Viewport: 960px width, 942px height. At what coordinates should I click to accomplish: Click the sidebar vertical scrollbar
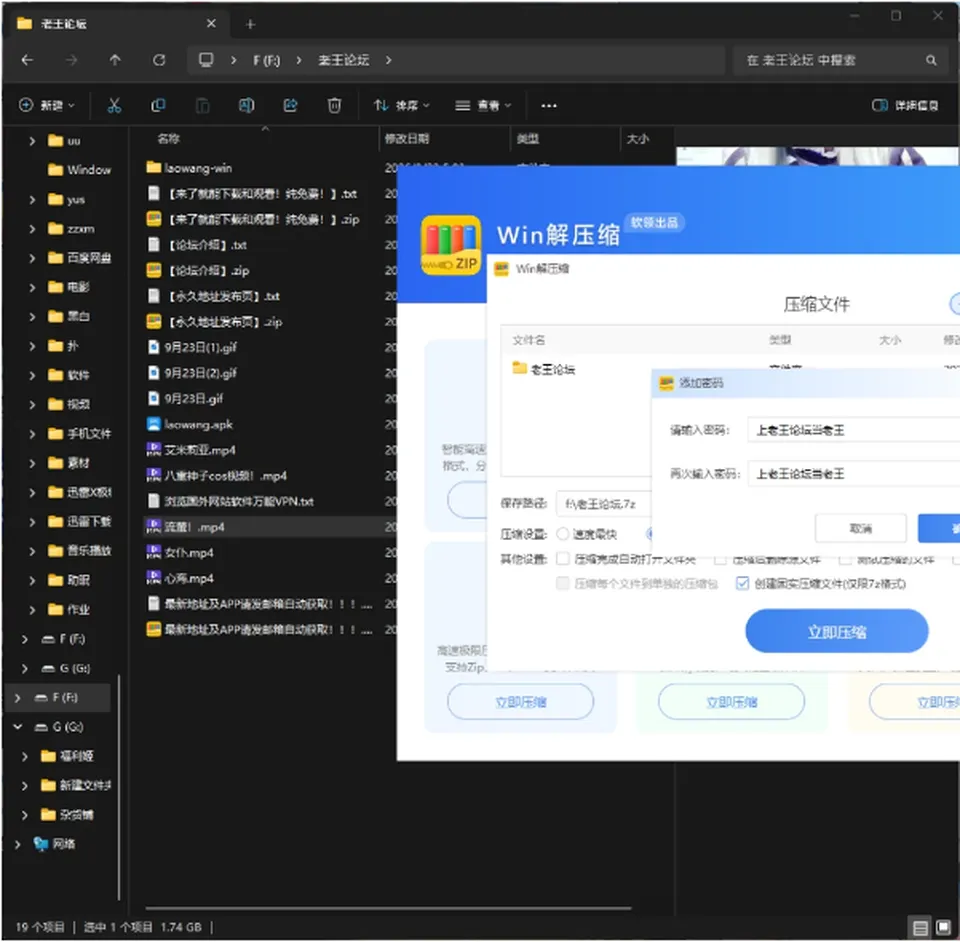pos(118,787)
